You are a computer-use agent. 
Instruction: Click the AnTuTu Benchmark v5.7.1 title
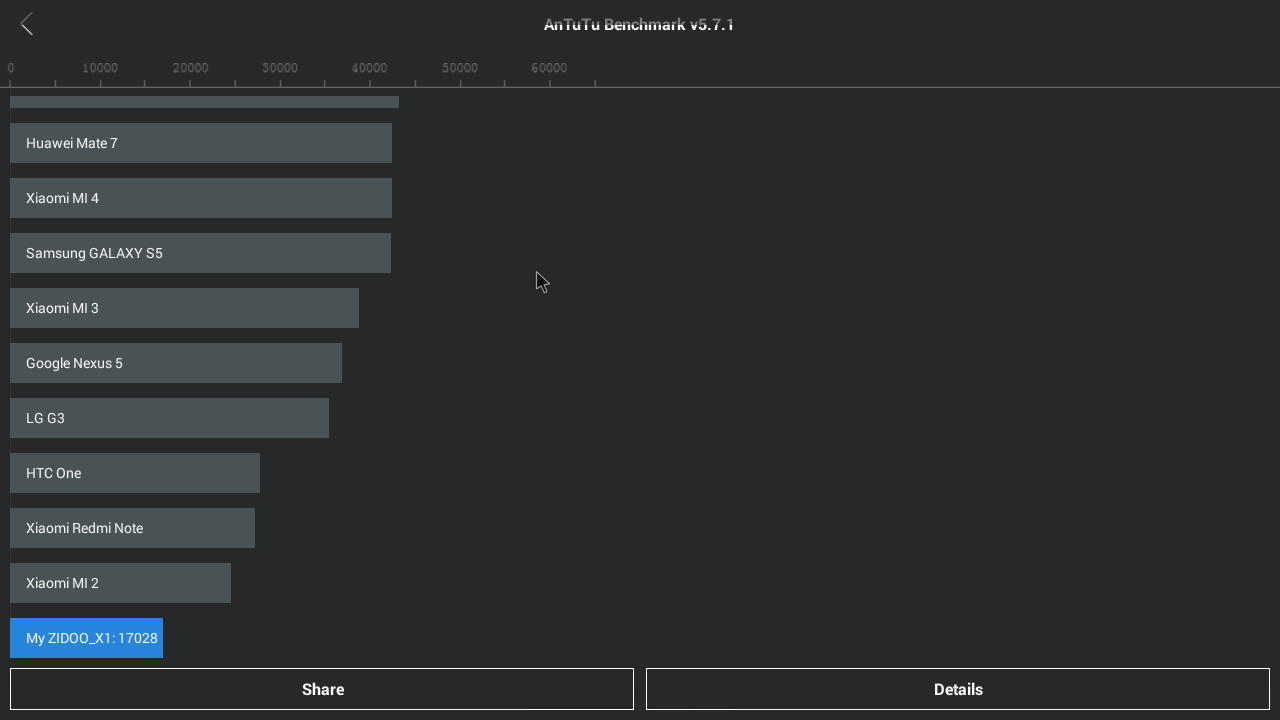tap(639, 24)
